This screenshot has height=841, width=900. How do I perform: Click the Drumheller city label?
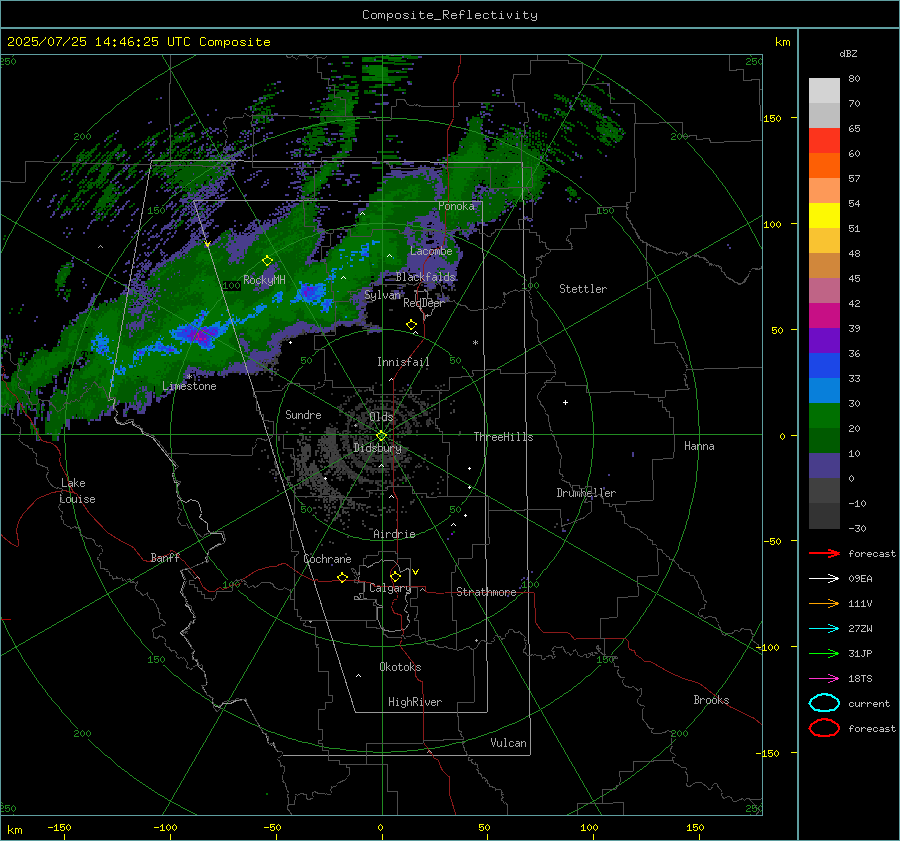pyautogui.click(x=586, y=493)
